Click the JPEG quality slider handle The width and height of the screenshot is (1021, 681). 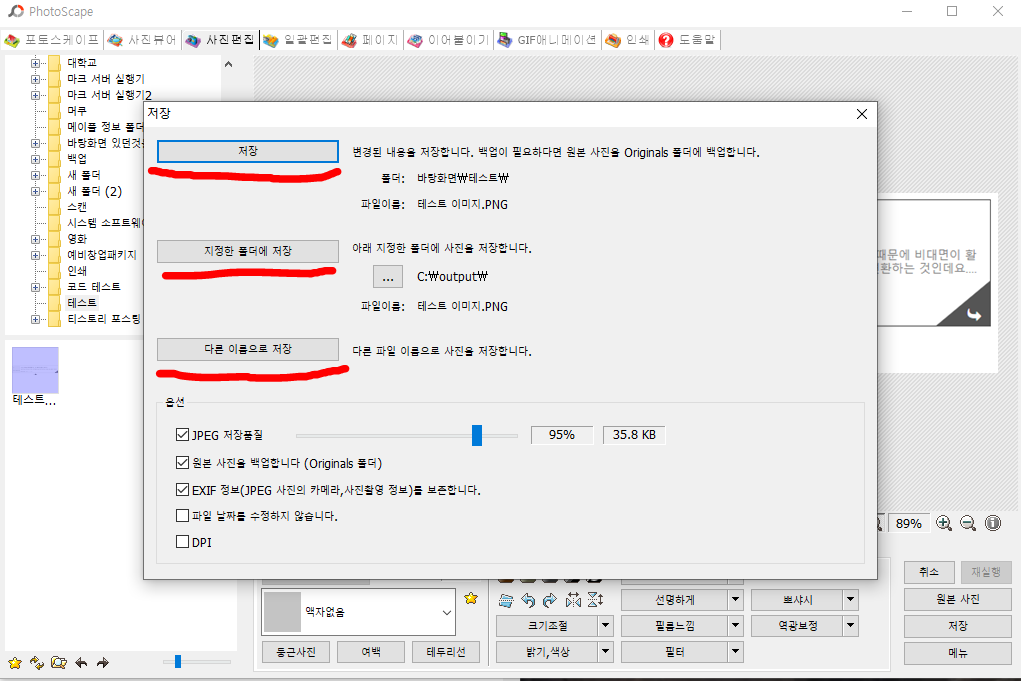point(477,435)
